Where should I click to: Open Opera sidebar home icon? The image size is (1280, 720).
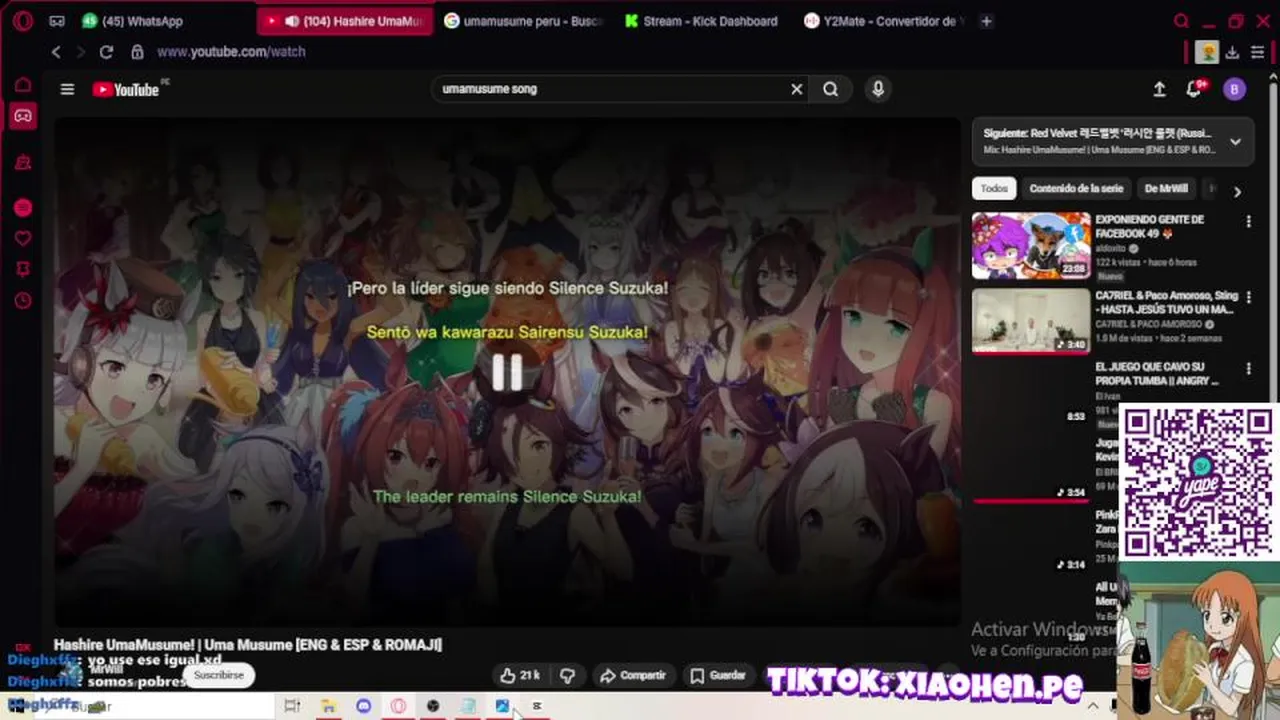(x=22, y=86)
